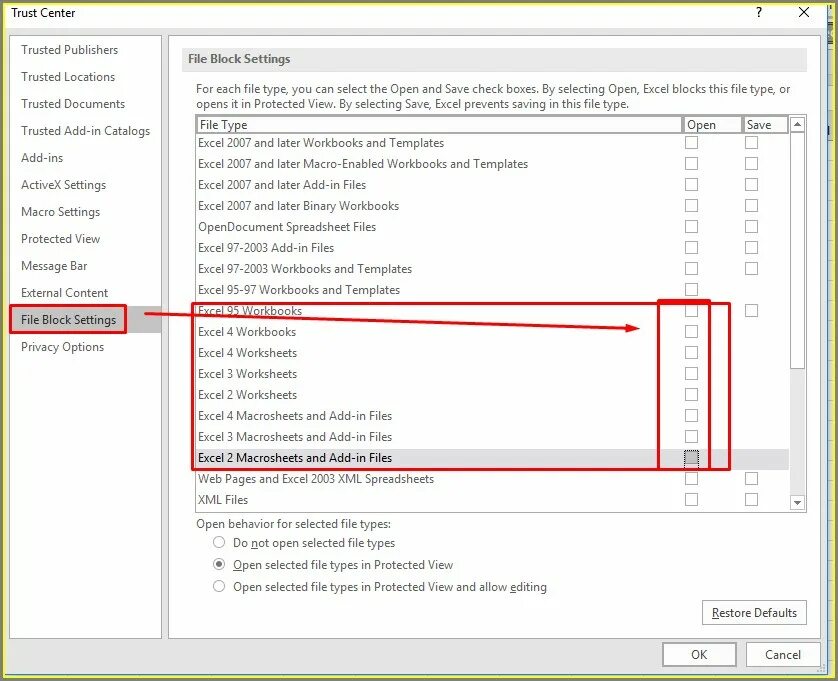
Task: Select the Excel 2 Macrosheets and Add-in Files row
Action: point(492,458)
